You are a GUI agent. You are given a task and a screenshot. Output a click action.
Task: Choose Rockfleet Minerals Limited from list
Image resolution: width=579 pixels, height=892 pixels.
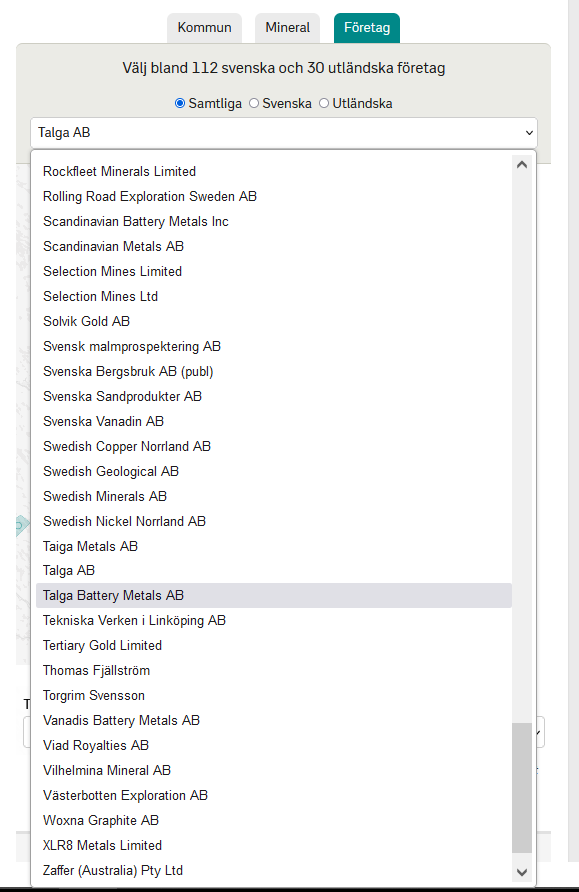tap(274, 171)
